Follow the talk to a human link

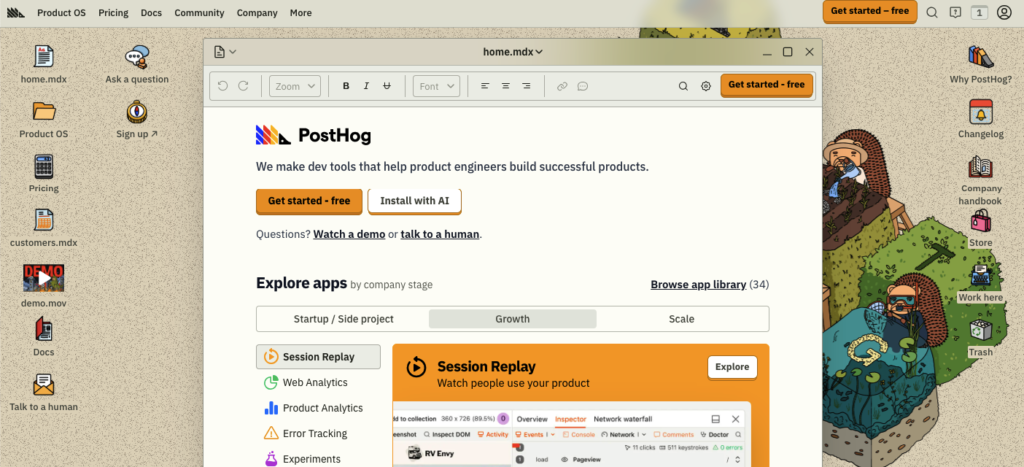(440, 234)
